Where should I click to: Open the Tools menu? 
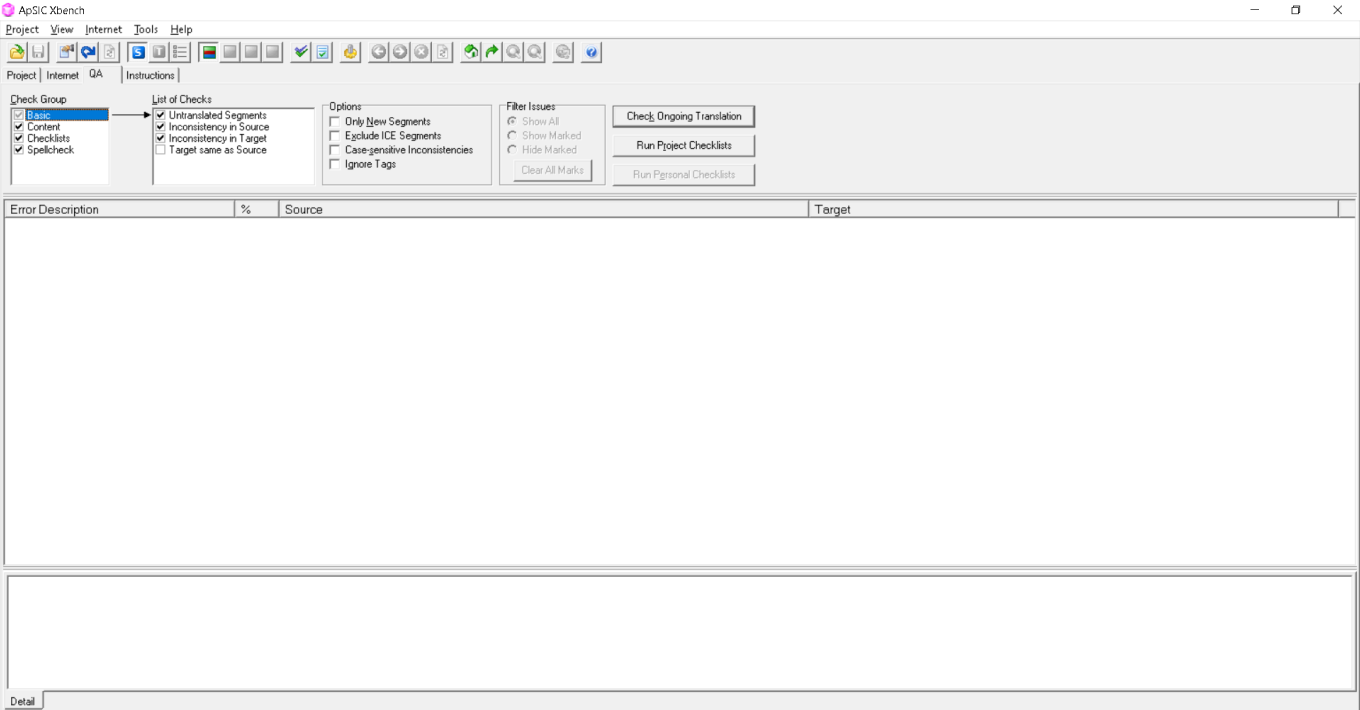[146, 30]
